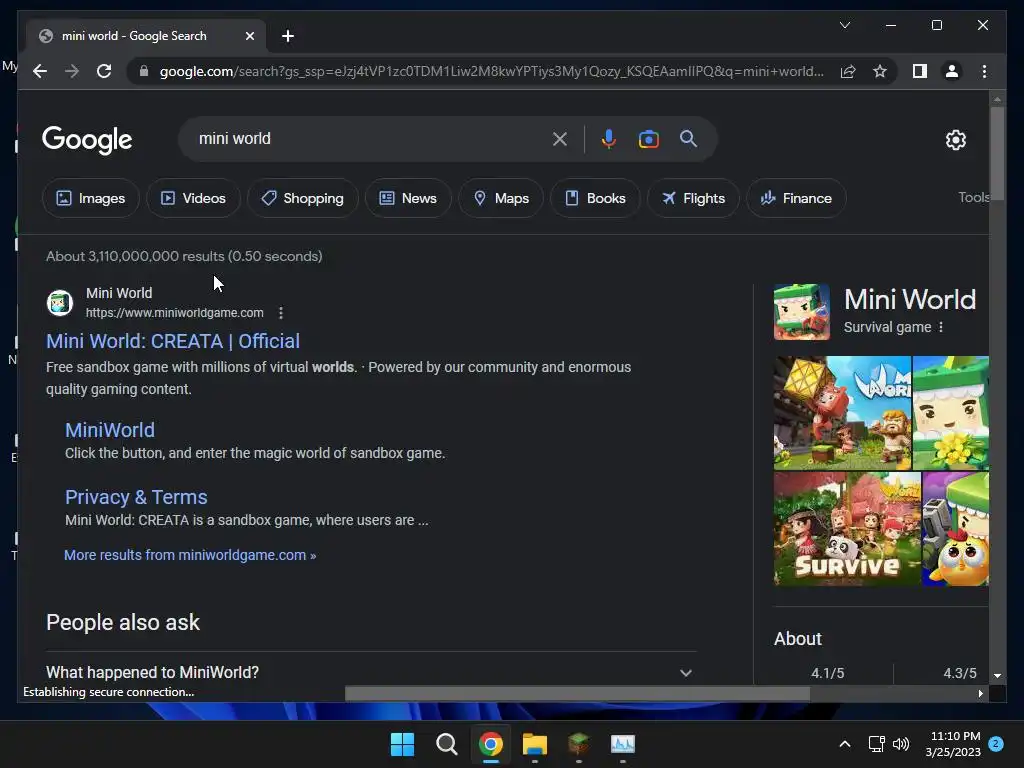Share this page via share icon
This screenshot has width=1024, height=768.
[848, 71]
